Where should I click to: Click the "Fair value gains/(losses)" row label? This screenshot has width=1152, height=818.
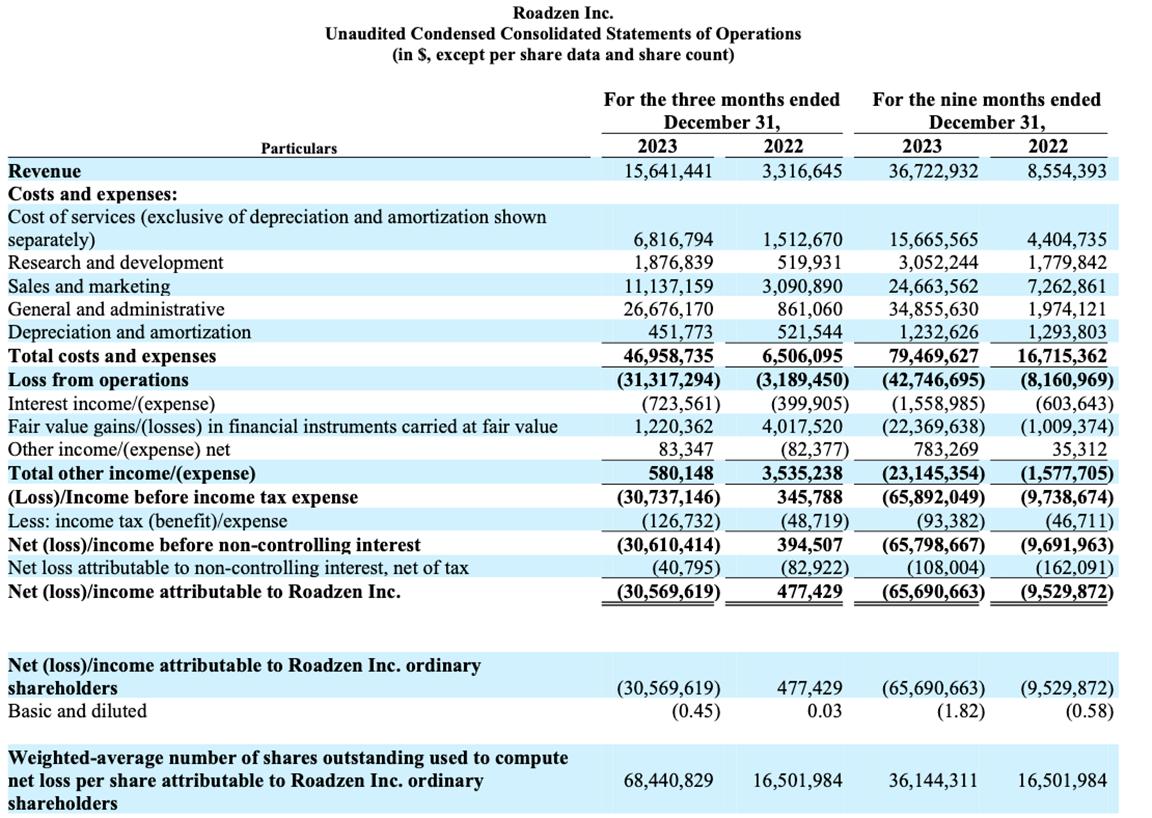pyautogui.click(x=283, y=426)
